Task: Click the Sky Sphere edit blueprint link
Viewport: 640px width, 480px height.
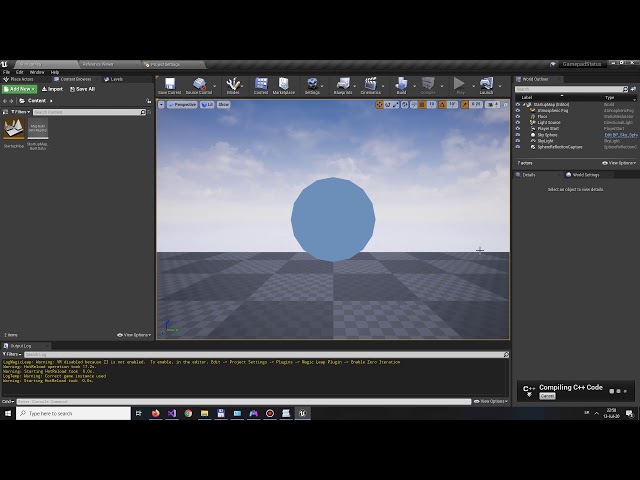Action: 620,135
